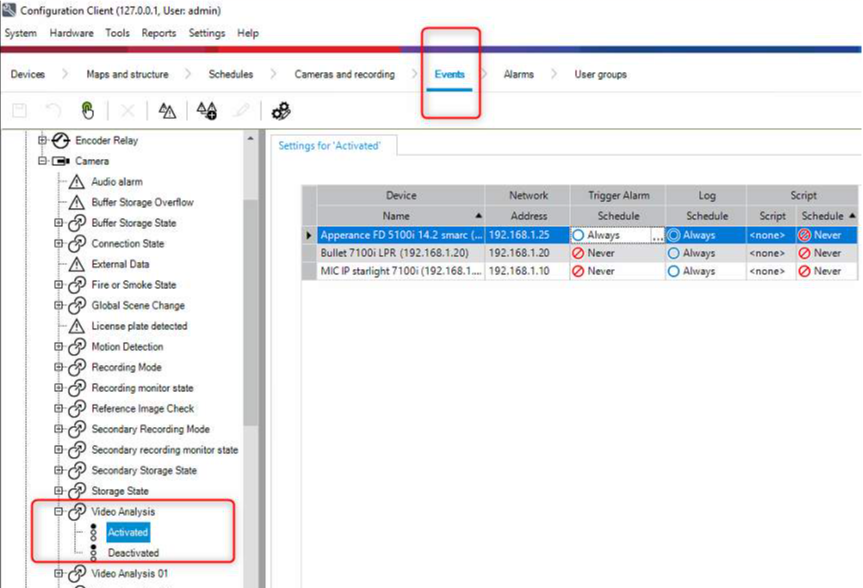Open trigger alarm schedule ellipsis for Apperance camera
Screen dimensions: 863x588
(657, 236)
